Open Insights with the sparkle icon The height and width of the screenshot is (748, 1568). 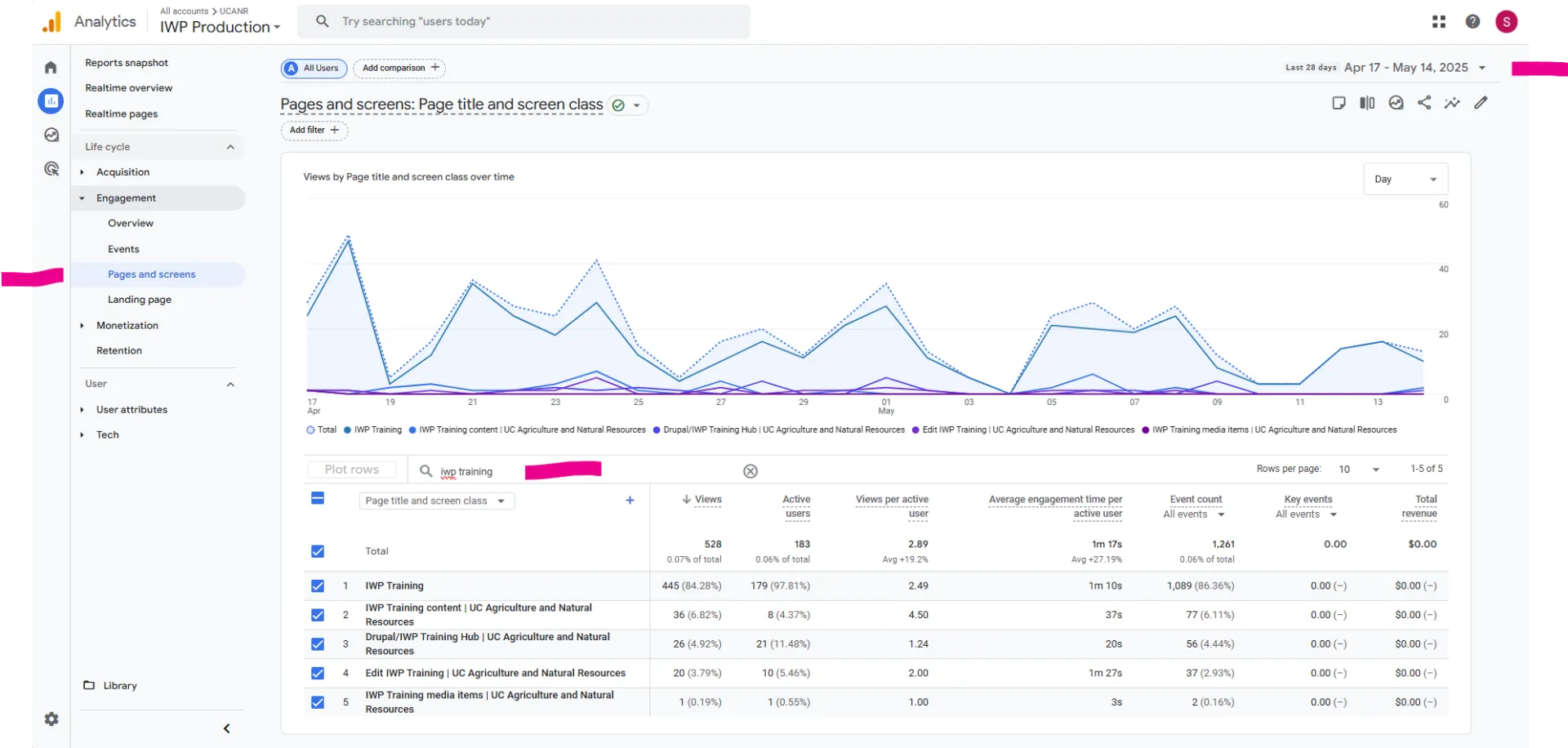coord(1453,103)
